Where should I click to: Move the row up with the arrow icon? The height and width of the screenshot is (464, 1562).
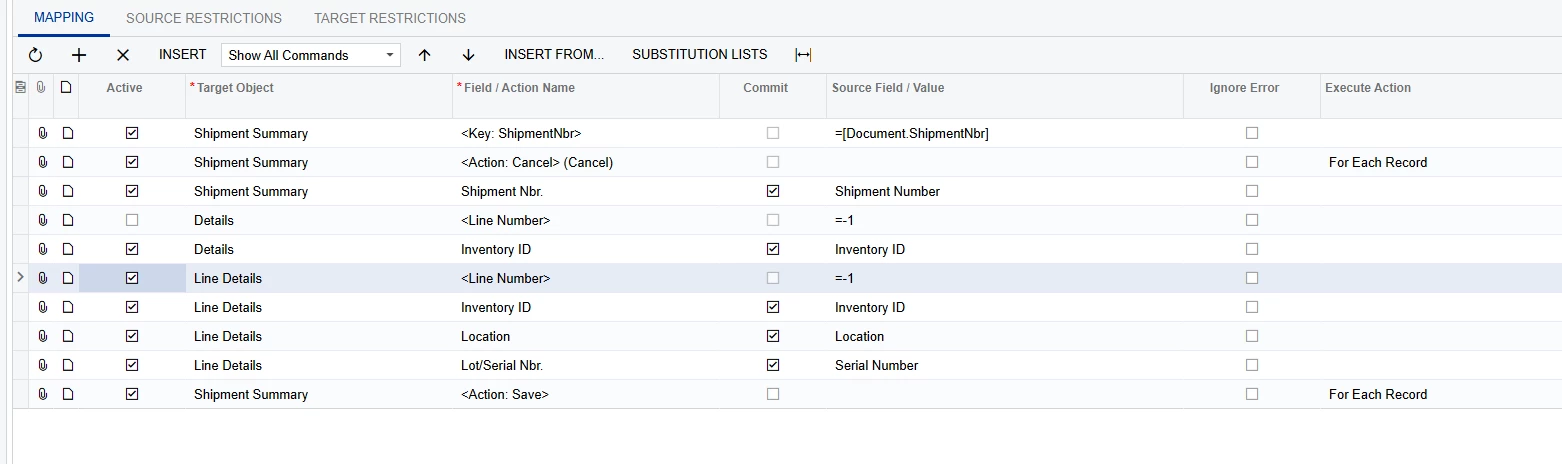pyautogui.click(x=424, y=55)
